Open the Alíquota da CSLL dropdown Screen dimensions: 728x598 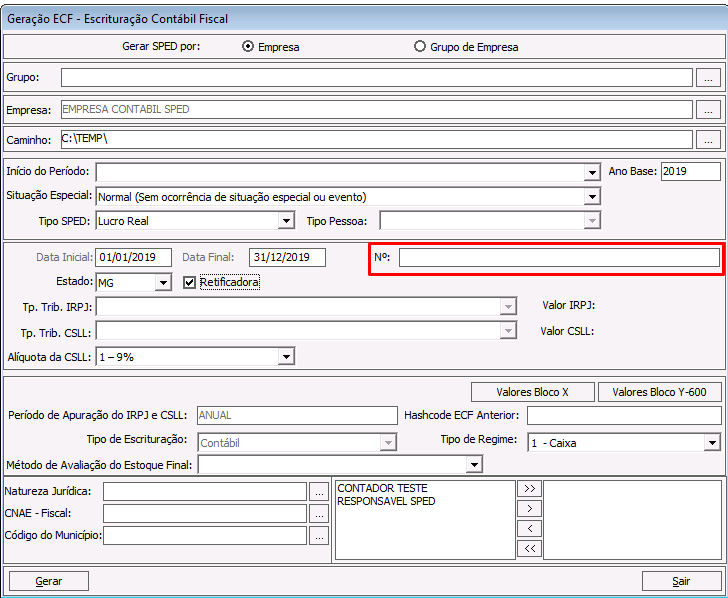286,357
